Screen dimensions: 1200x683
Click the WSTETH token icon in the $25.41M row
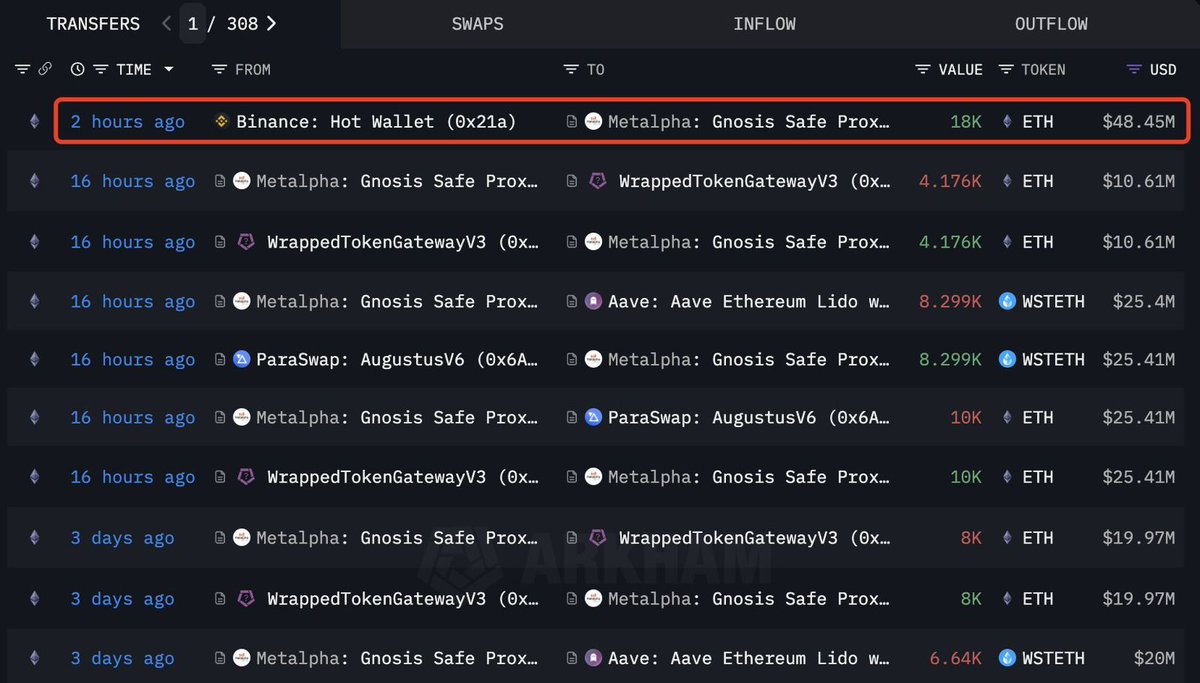[x=1007, y=359]
